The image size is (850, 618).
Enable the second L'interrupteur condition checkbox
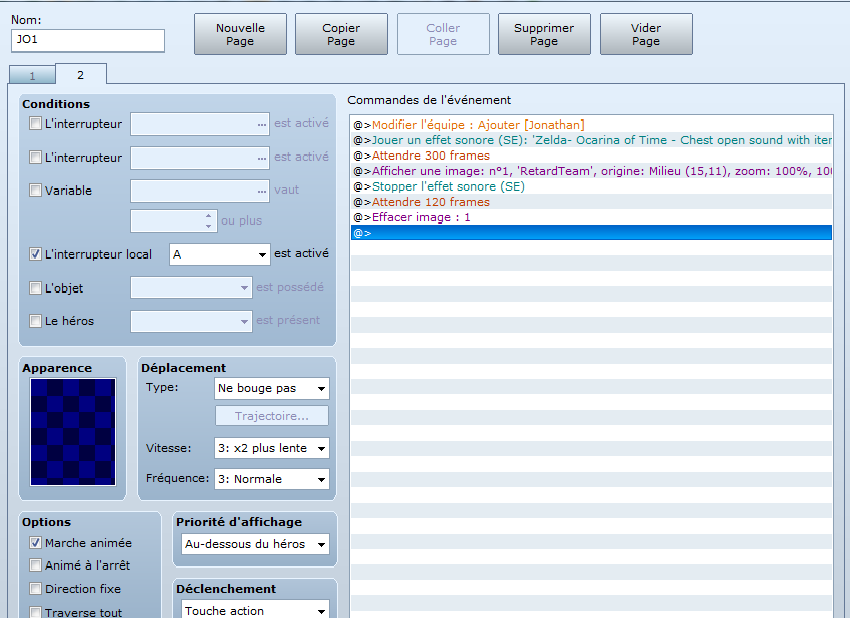coord(35,157)
